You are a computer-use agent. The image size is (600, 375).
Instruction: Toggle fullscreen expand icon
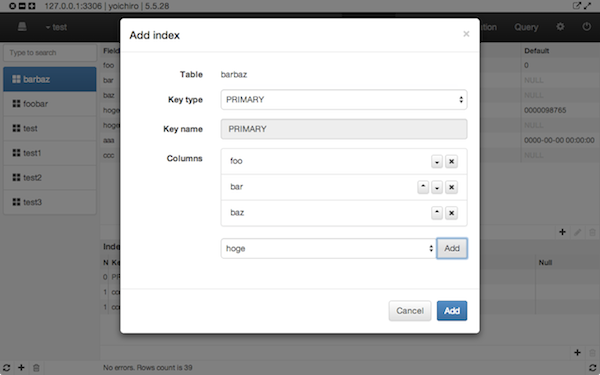point(588,6)
